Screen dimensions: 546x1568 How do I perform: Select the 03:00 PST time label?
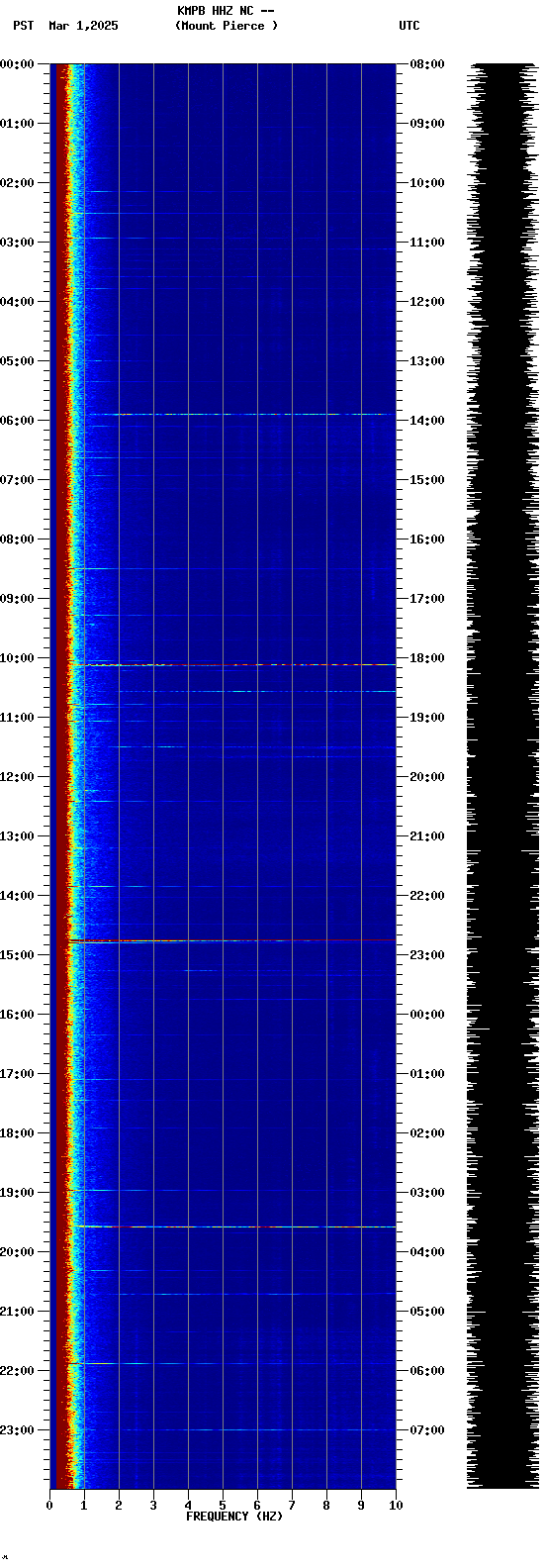(x=17, y=243)
